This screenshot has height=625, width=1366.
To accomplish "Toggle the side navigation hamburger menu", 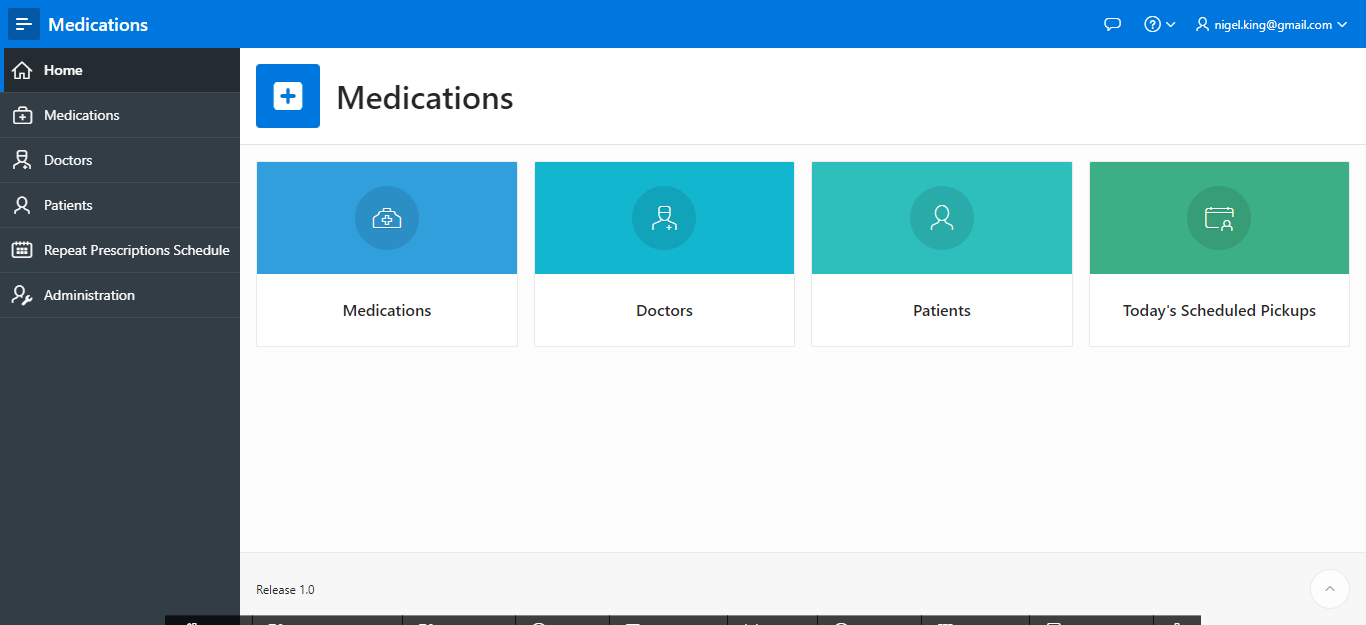I will (x=24, y=24).
